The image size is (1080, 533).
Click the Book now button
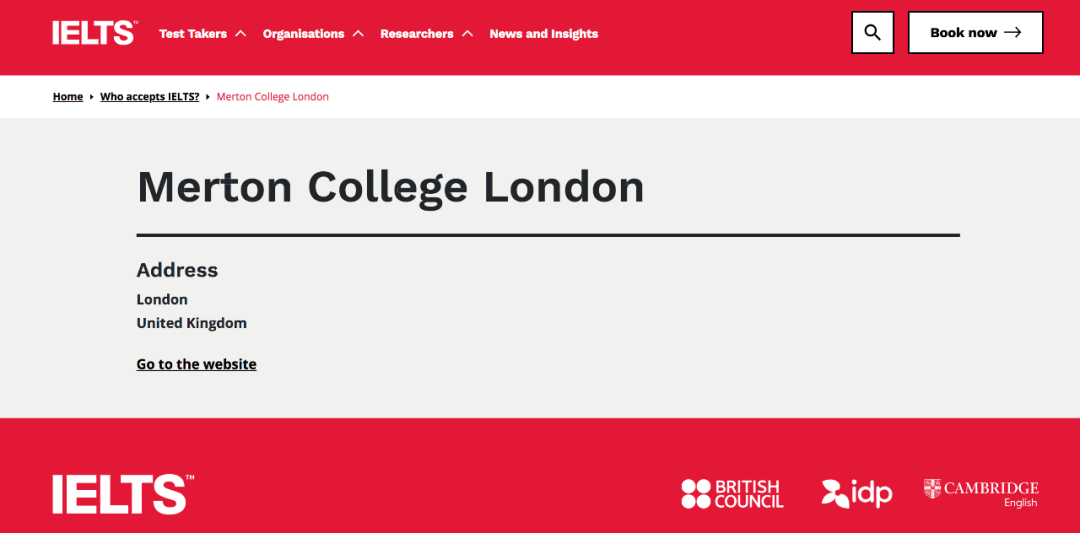coord(975,32)
